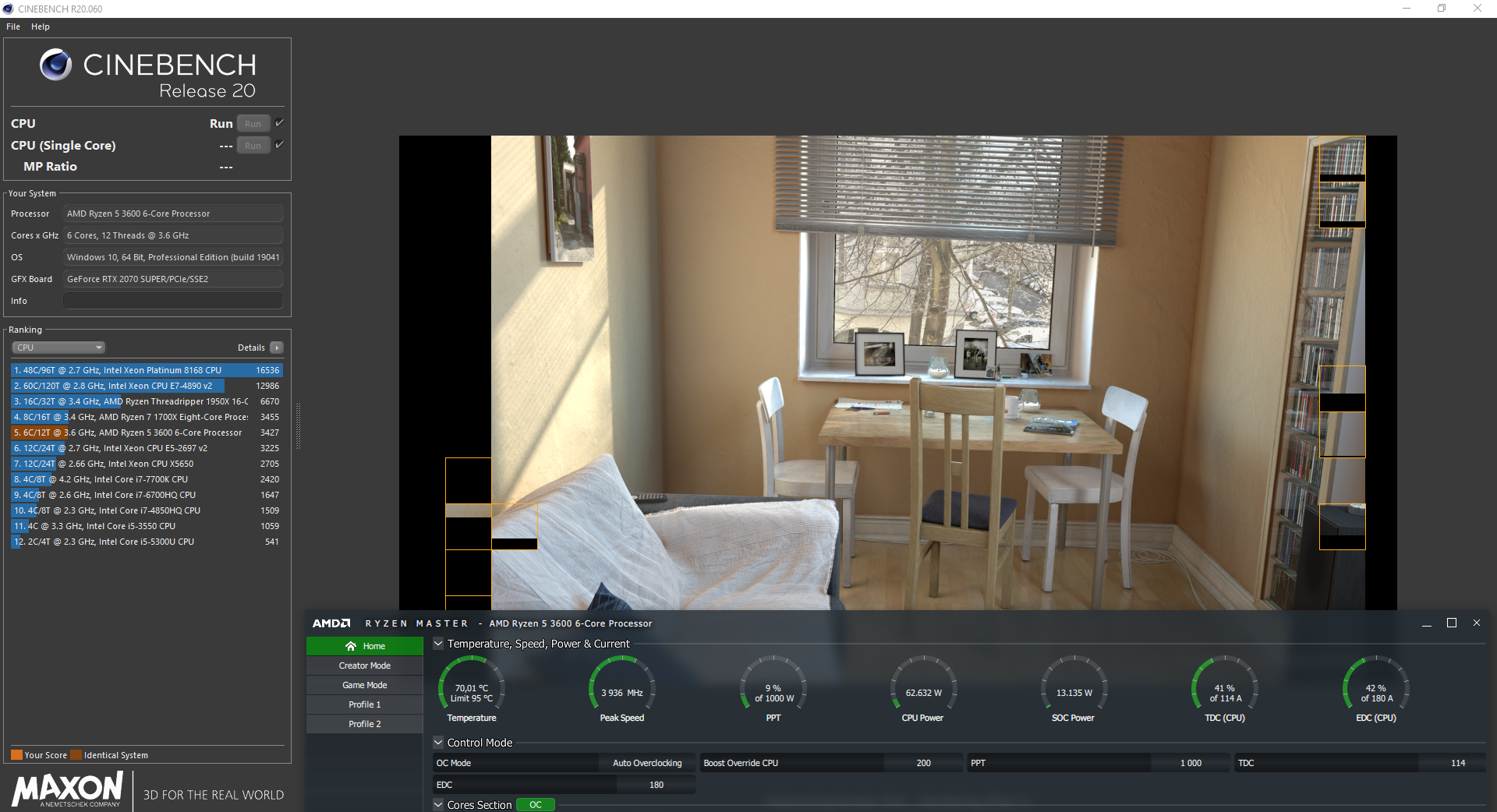Collapse the Cores Section expander
This screenshot has height=812, width=1497.
click(x=438, y=805)
